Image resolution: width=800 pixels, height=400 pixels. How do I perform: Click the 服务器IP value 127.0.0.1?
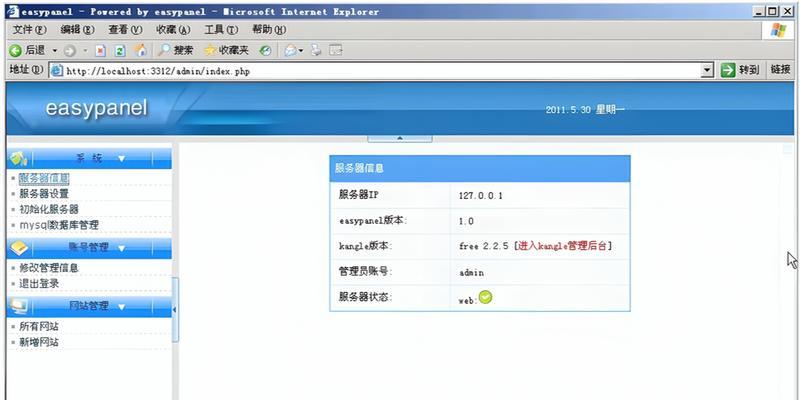point(481,195)
